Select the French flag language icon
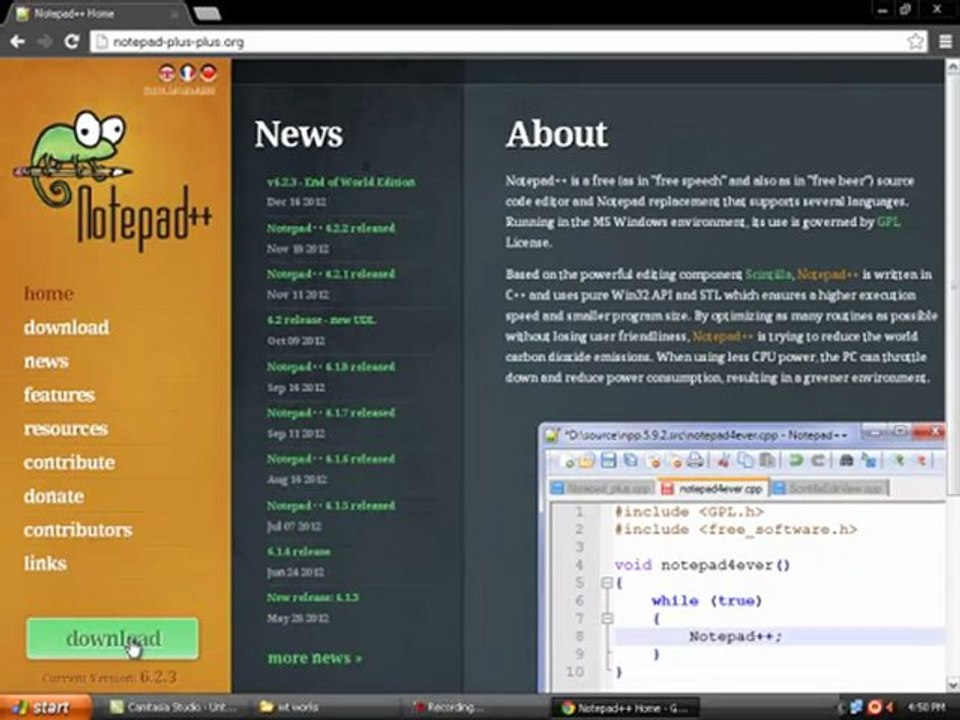This screenshot has height=720, width=960. (187, 73)
